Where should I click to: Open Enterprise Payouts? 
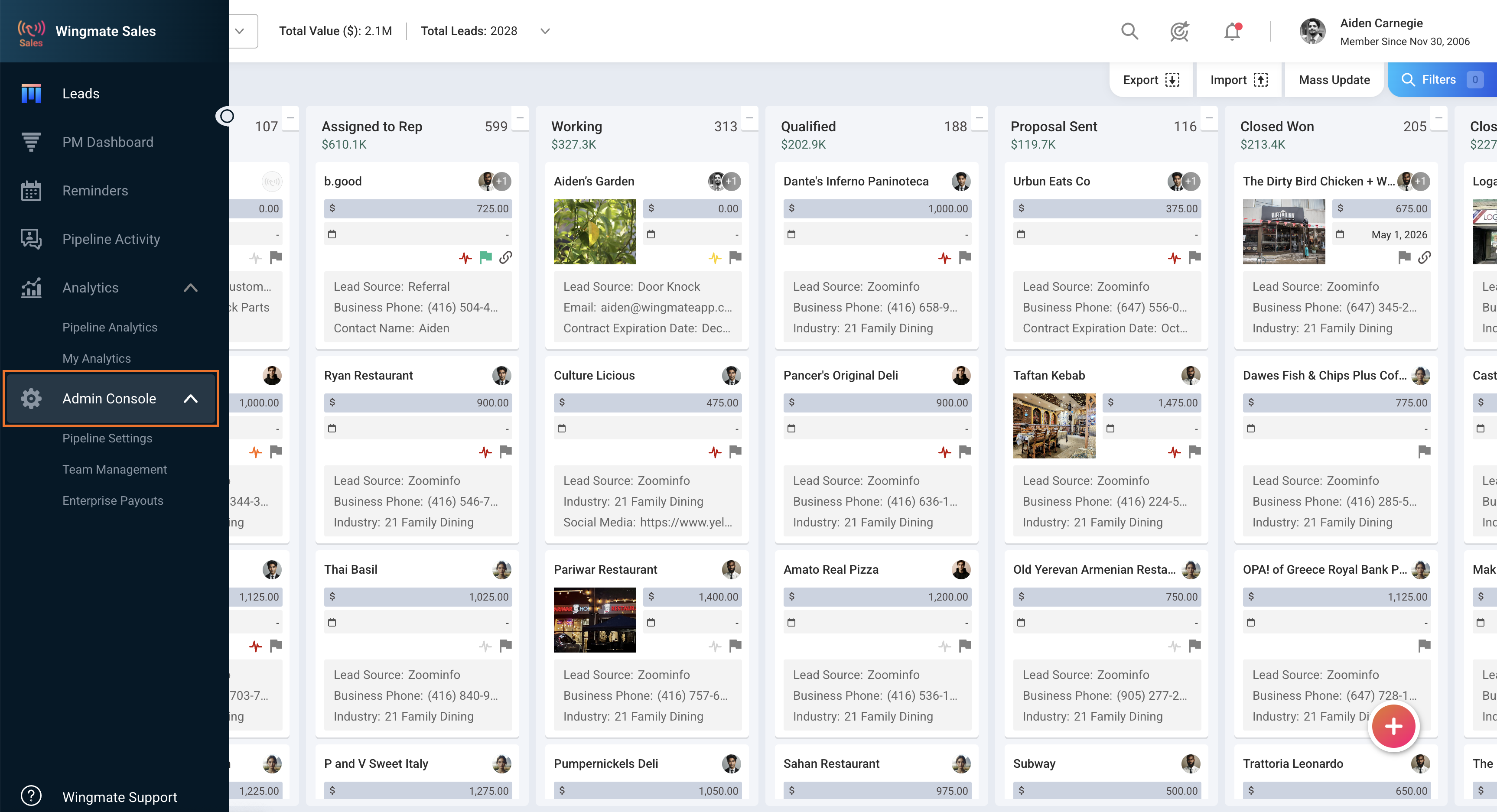113,500
